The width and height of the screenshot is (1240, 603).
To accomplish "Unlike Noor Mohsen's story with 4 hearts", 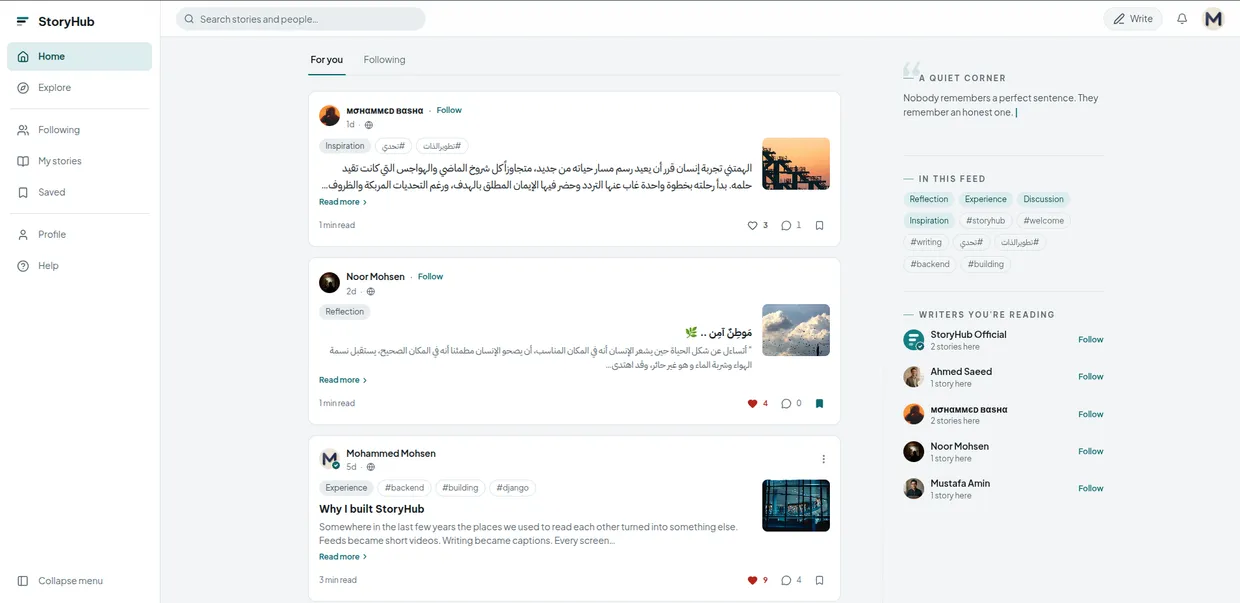I will [753, 404].
